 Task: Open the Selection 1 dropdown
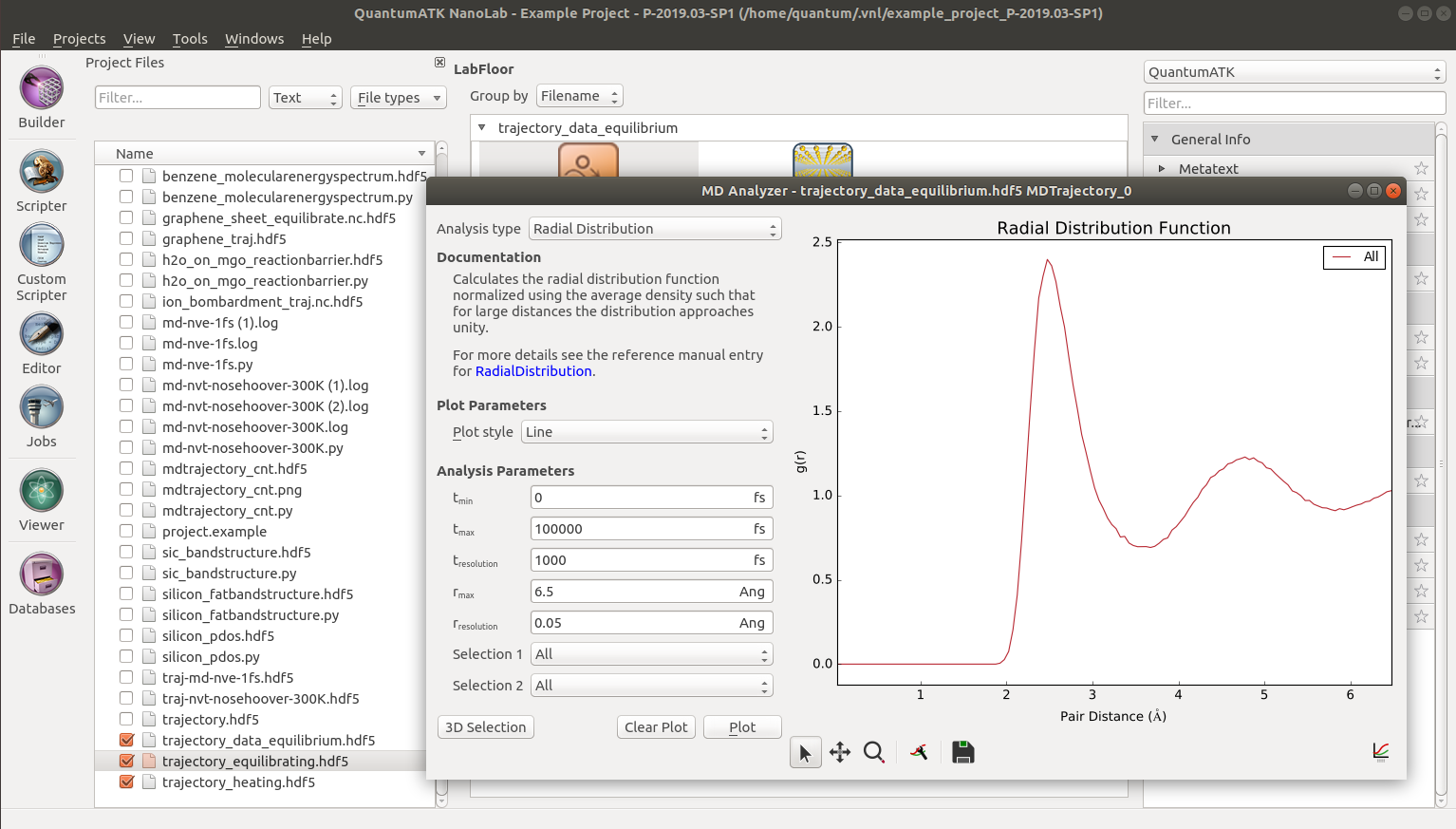[x=652, y=654]
